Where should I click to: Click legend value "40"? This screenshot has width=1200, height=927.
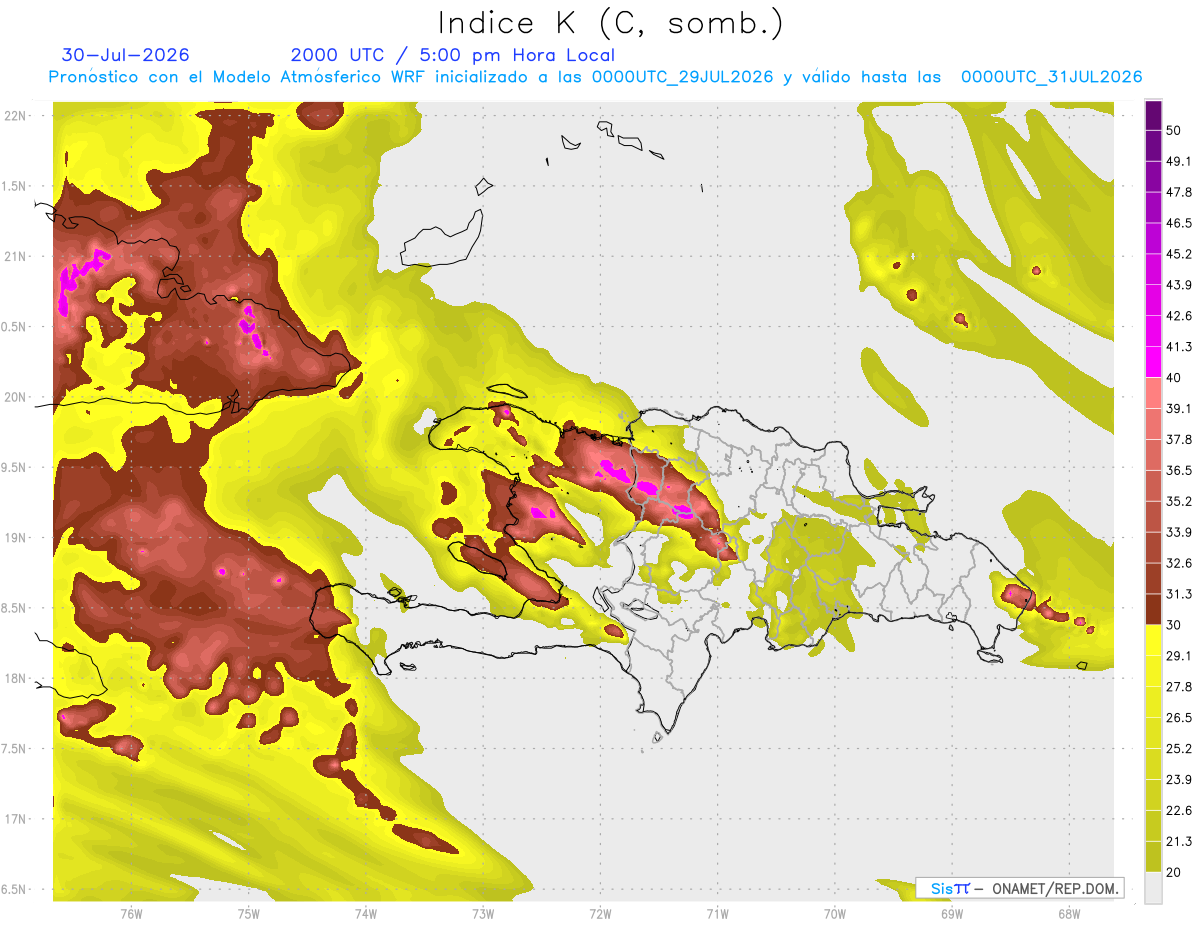tap(1175, 378)
